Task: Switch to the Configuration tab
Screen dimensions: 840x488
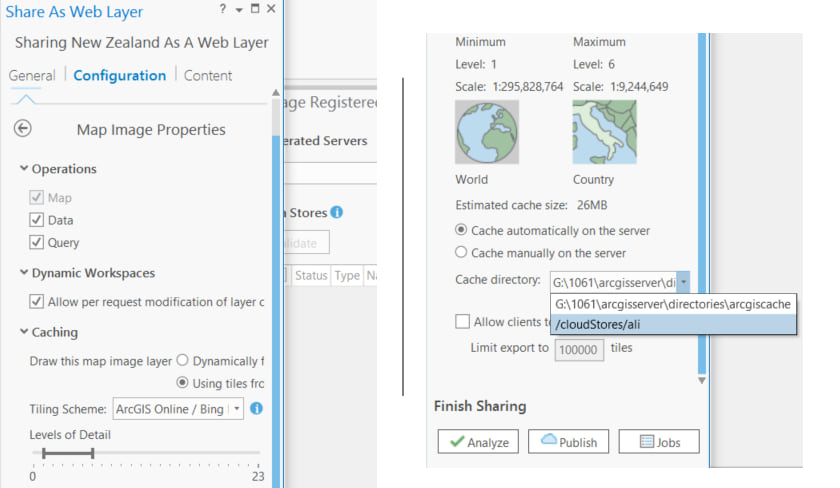Action: (119, 76)
